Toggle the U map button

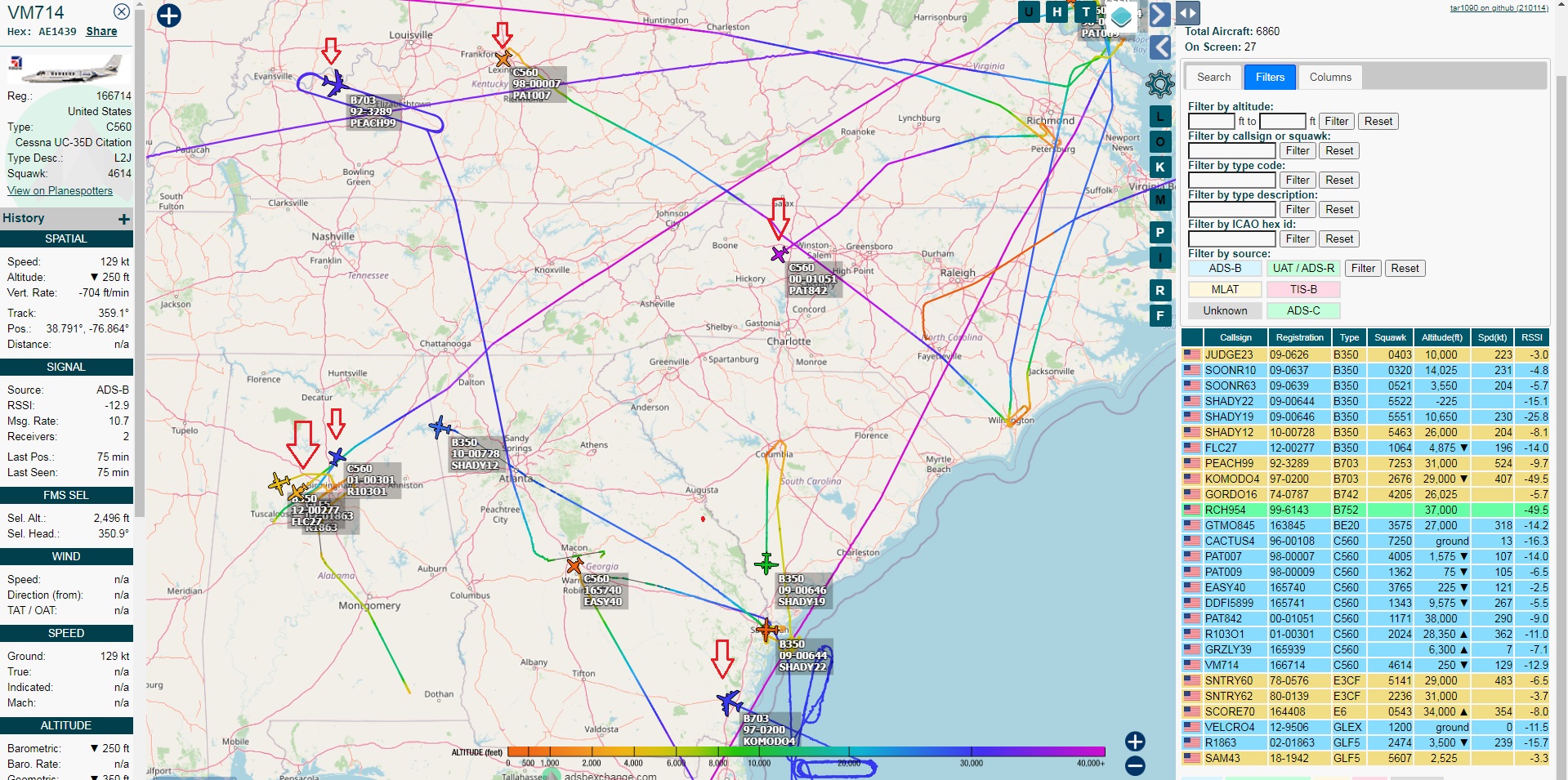[1030, 12]
